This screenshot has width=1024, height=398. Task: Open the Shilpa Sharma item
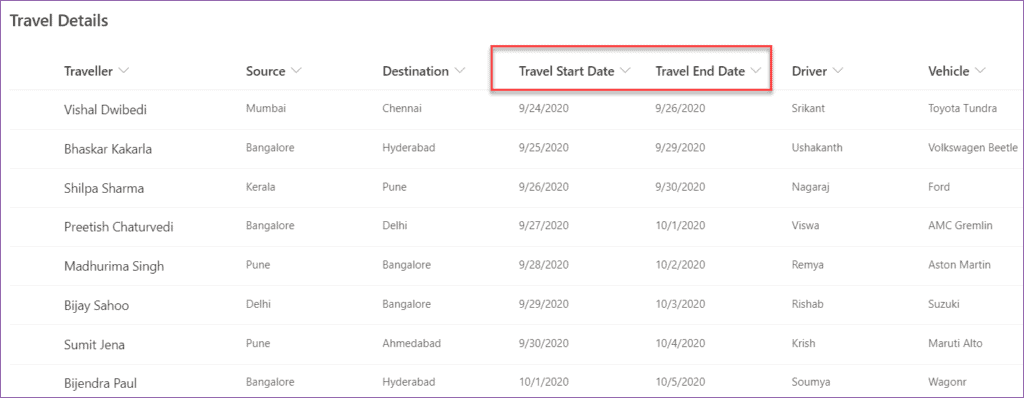point(104,188)
